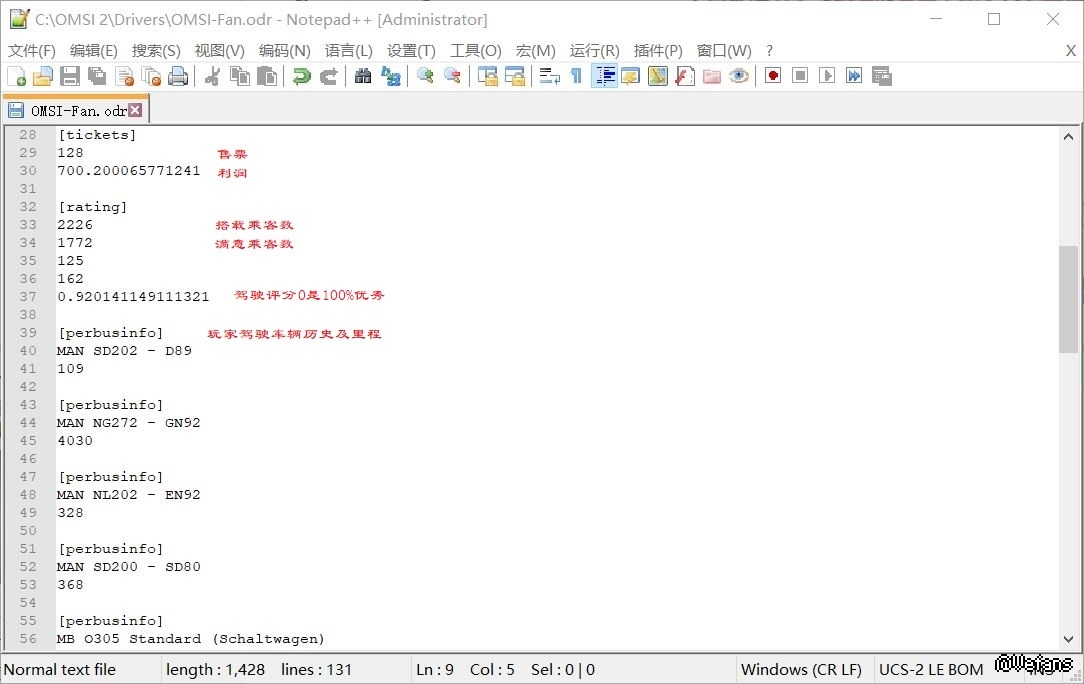Open the 设置(T) menu
1084x684 pixels.
click(411, 50)
